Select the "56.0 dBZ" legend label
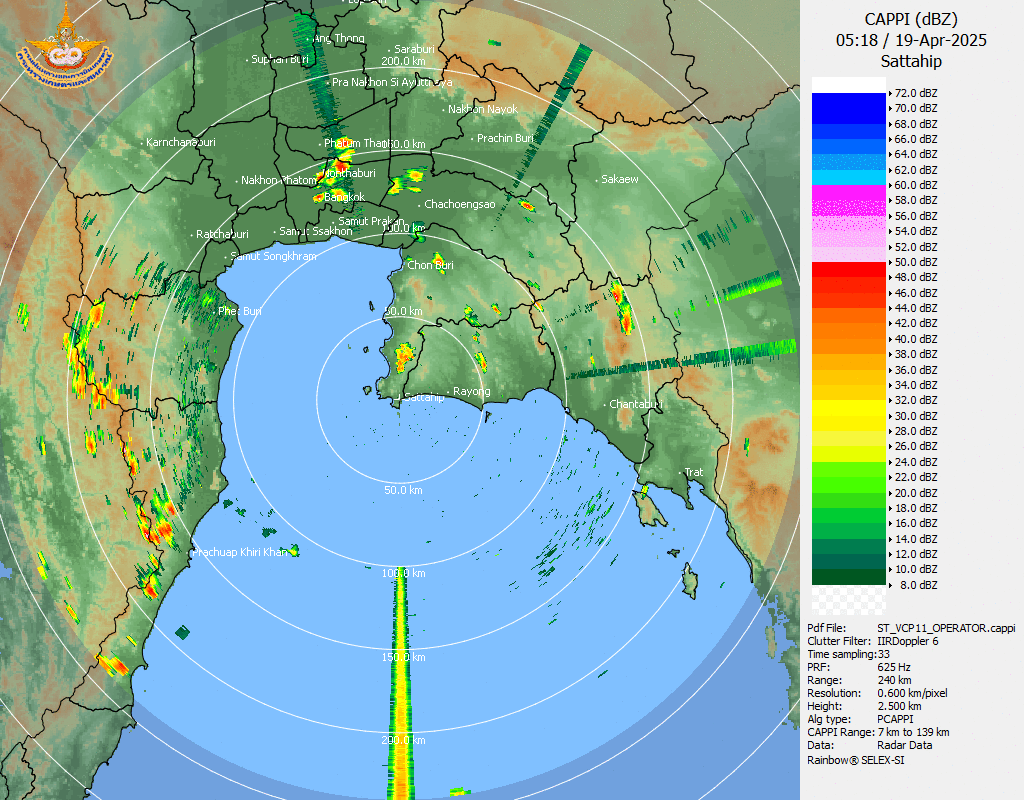Image resolution: width=1024 pixels, height=800 pixels. point(916,216)
